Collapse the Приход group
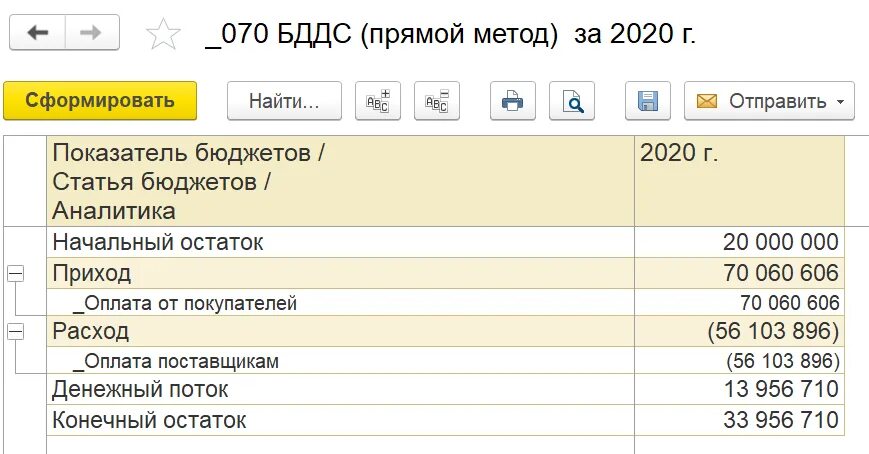This screenshot has height=454, width=869. 16,273
